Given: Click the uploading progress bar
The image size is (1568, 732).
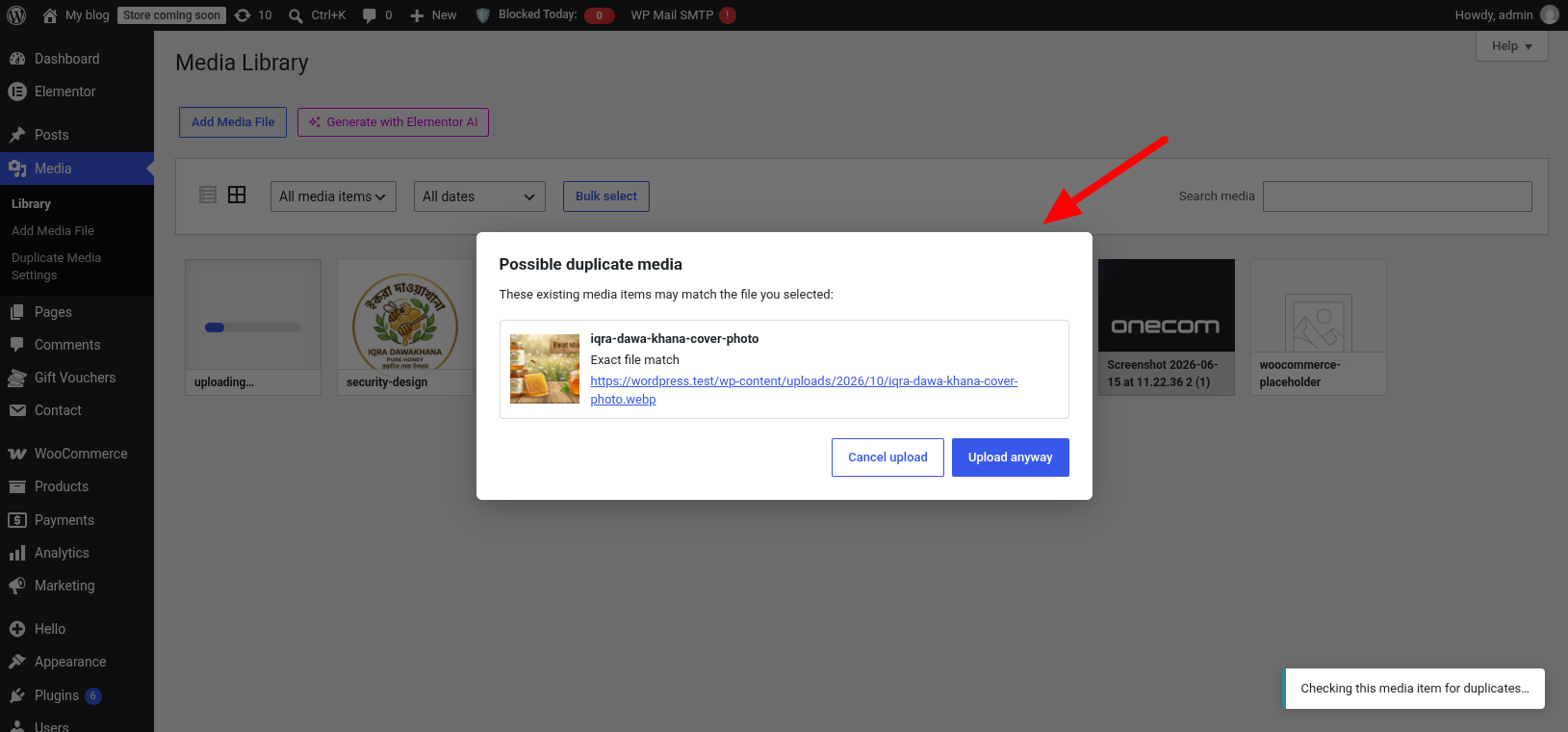Looking at the screenshot, I should click(x=253, y=327).
